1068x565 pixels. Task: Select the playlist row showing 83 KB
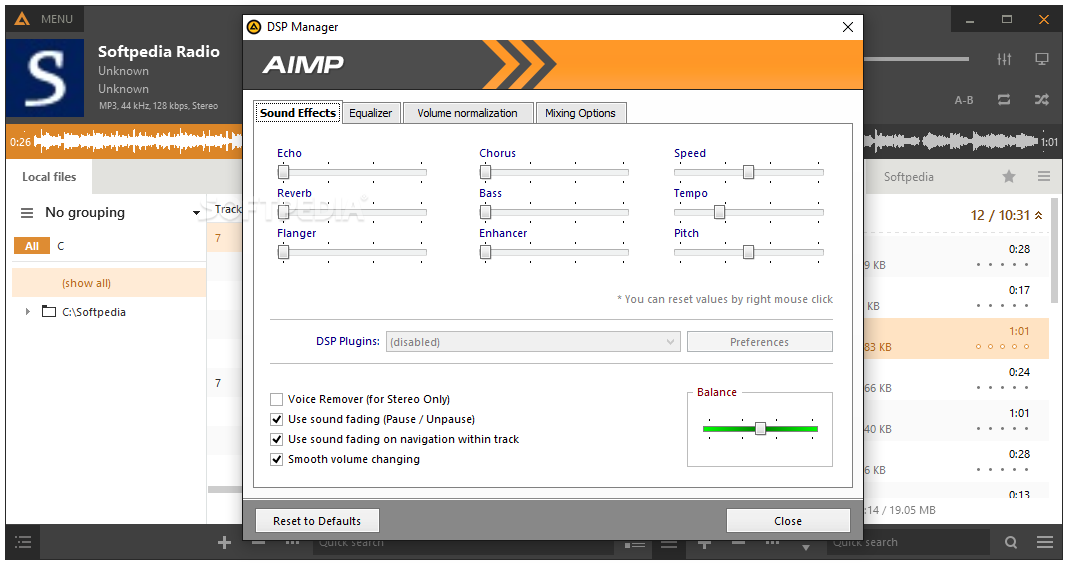(957, 338)
